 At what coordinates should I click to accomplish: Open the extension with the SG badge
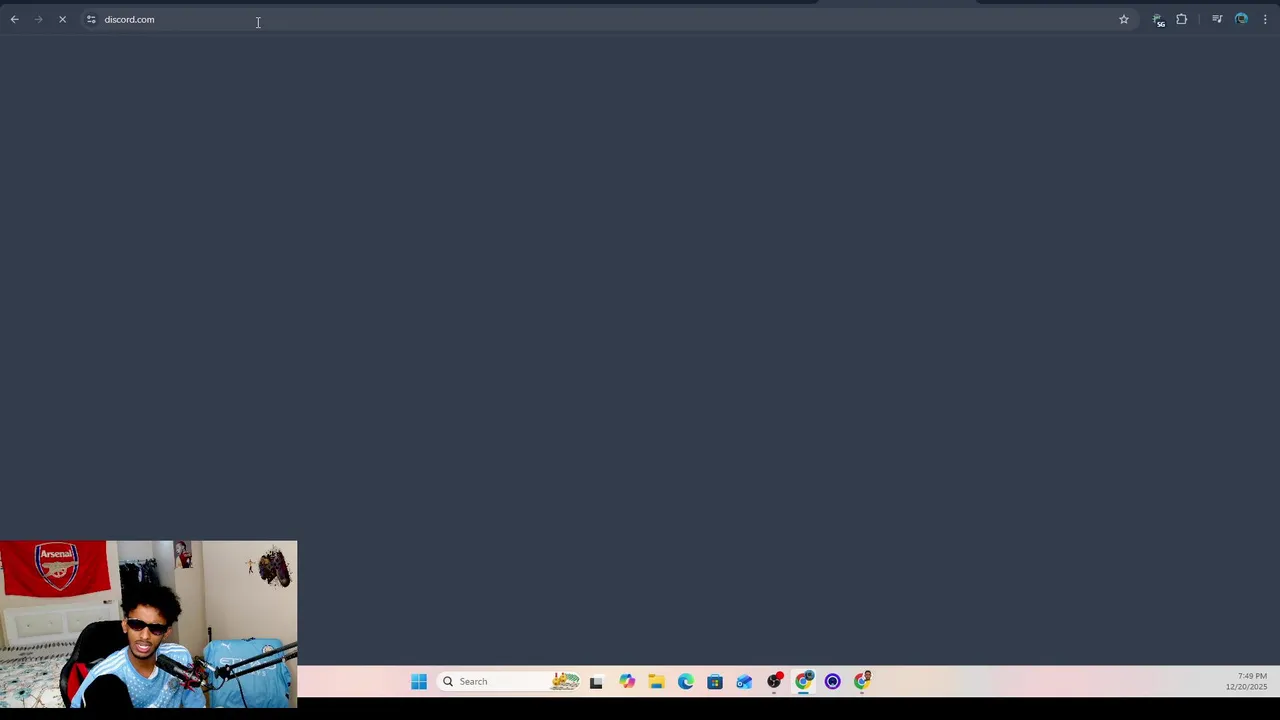1158,20
